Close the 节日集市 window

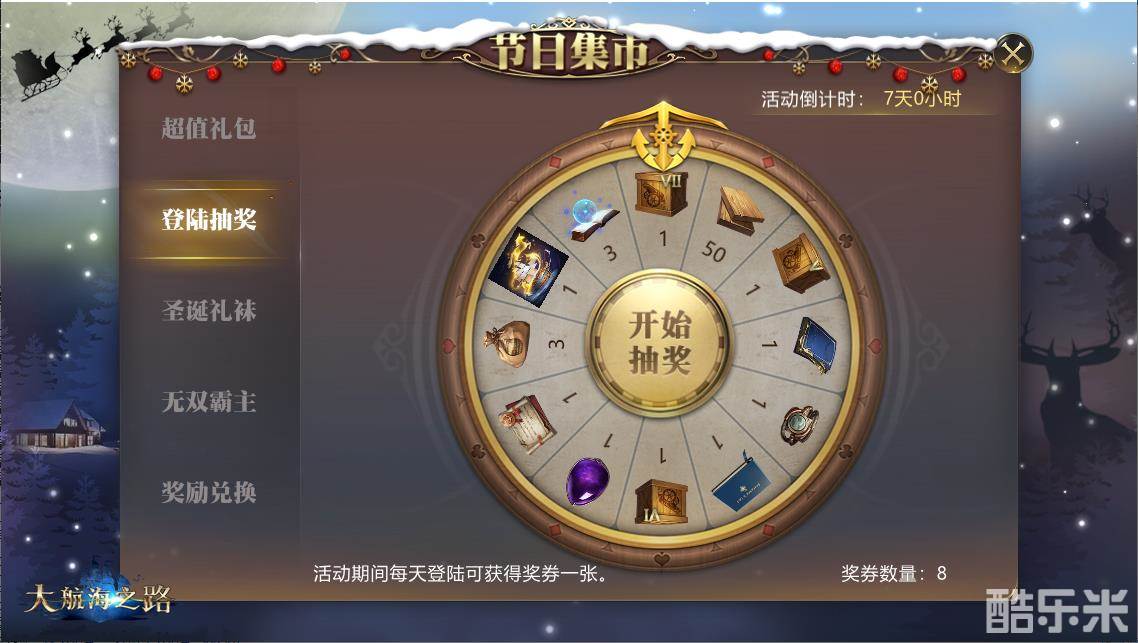click(1012, 54)
